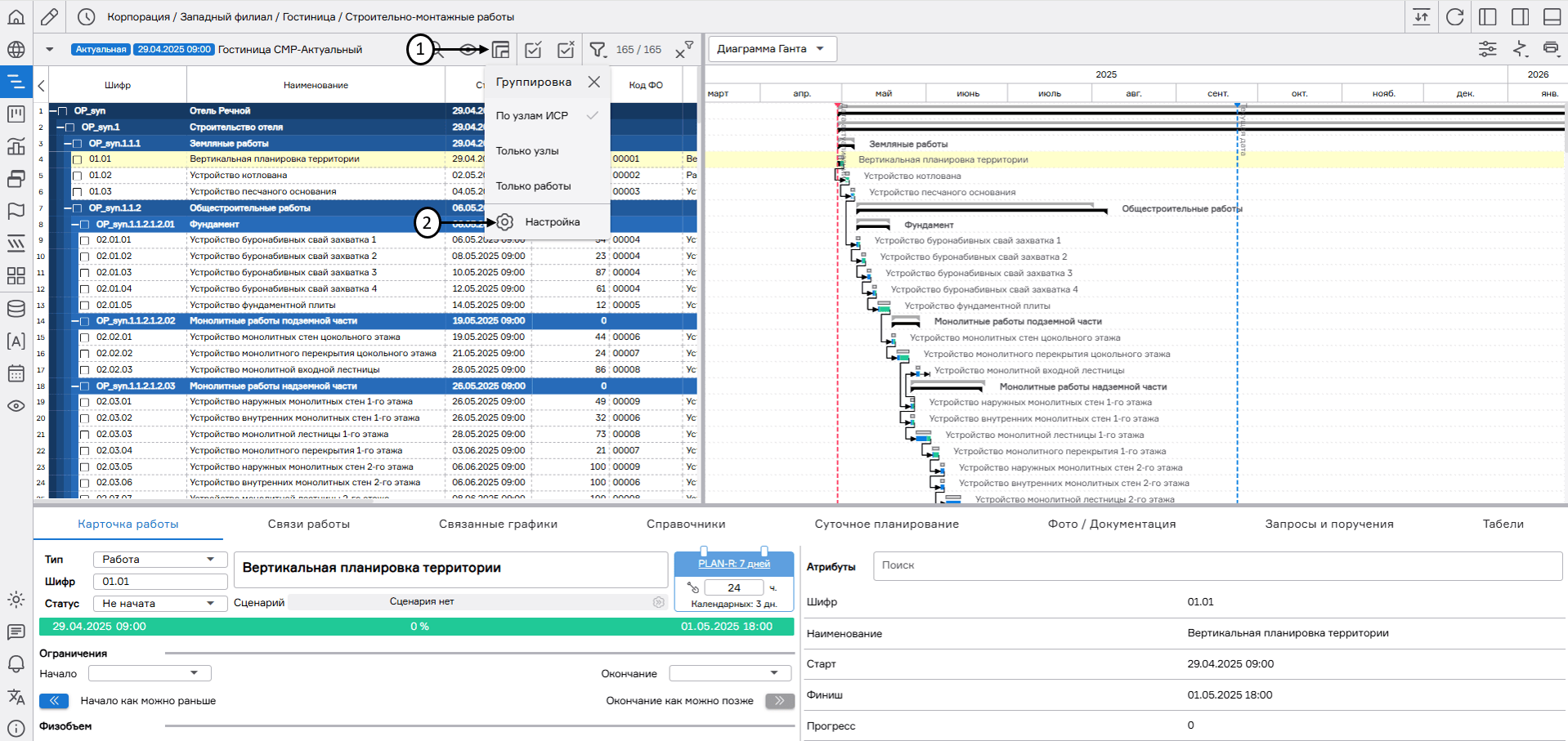
Task: Open Настройка in grouping menu
Action: pos(552,222)
